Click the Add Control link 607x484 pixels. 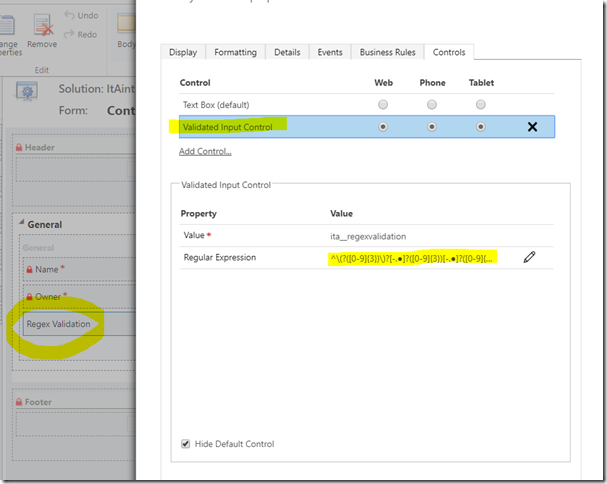point(205,151)
